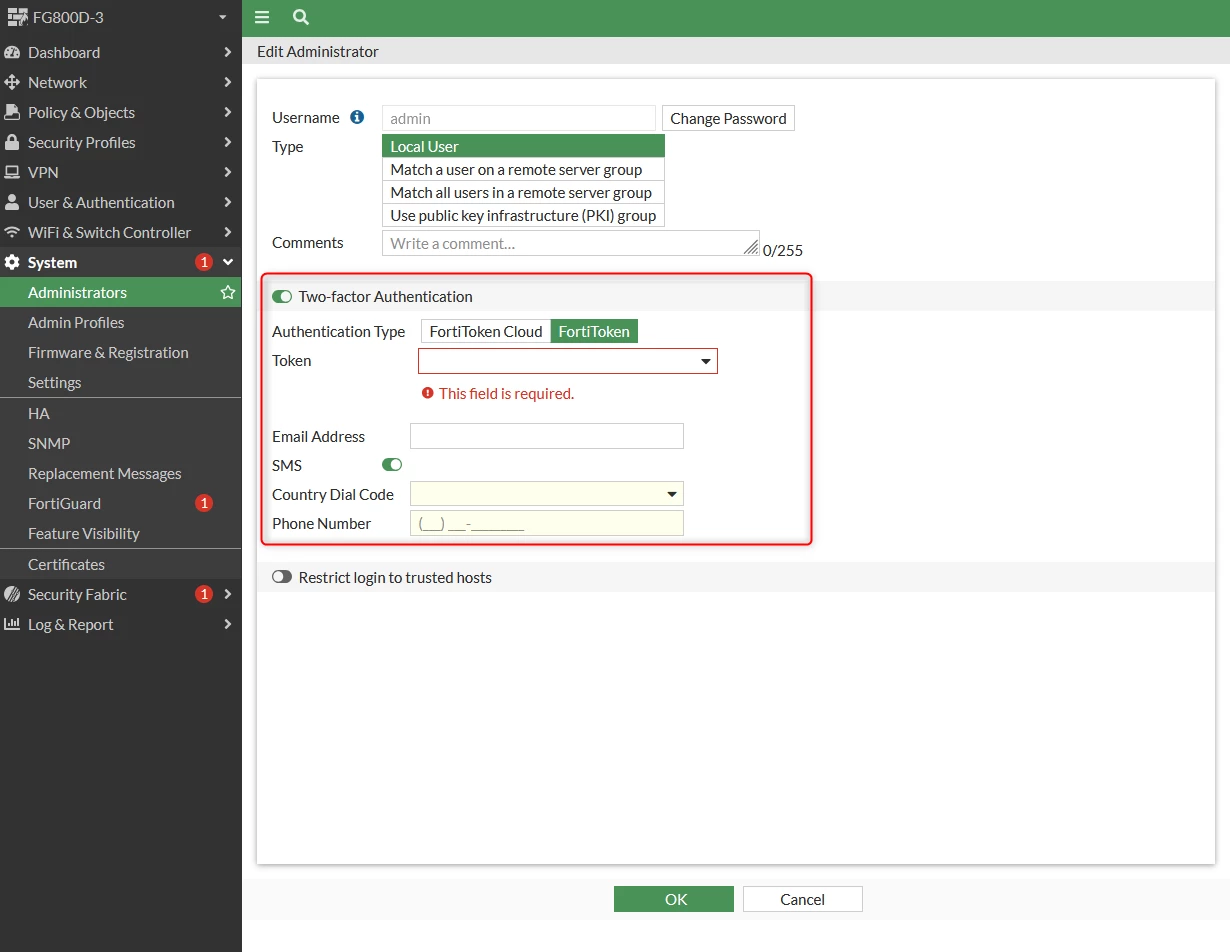This screenshot has width=1230, height=952.
Task: Select Match a user on a remote server group
Action: [523, 169]
